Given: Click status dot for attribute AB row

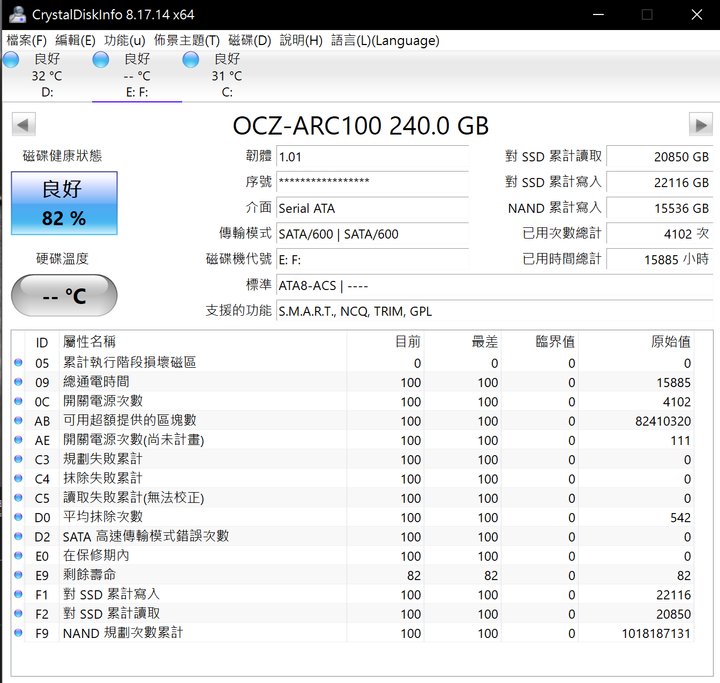Looking at the screenshot, I should pos(18,420).
